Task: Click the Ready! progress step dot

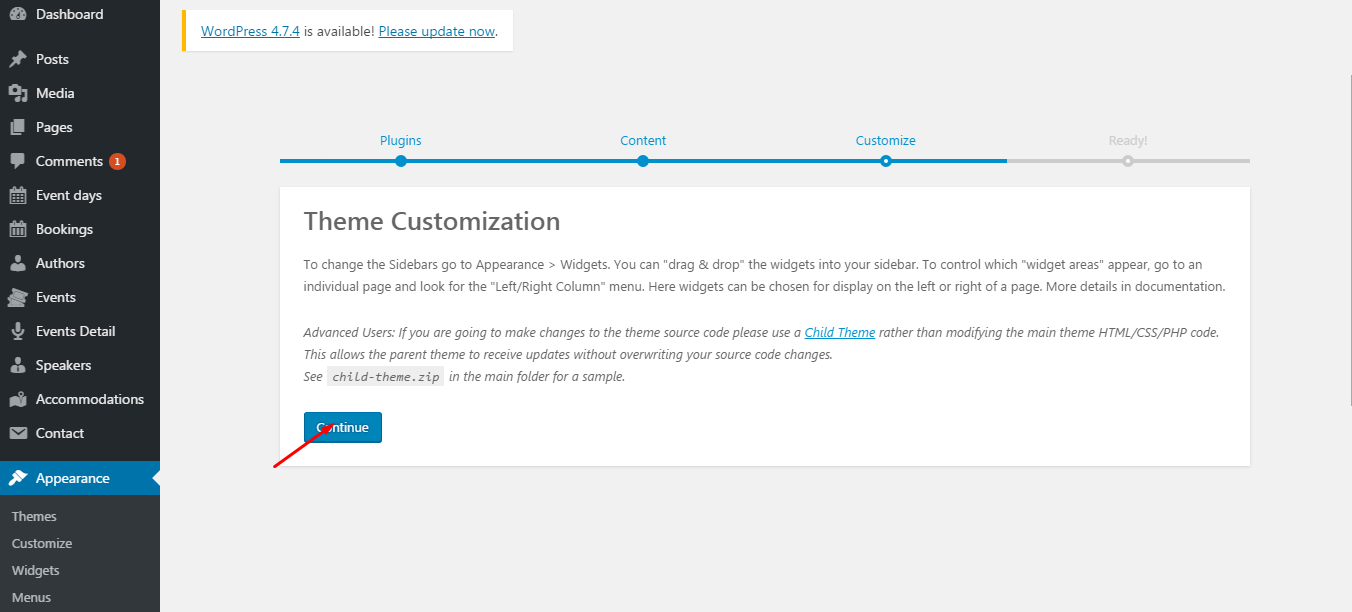Action: pyautogui.click(x=1128, y=161)
